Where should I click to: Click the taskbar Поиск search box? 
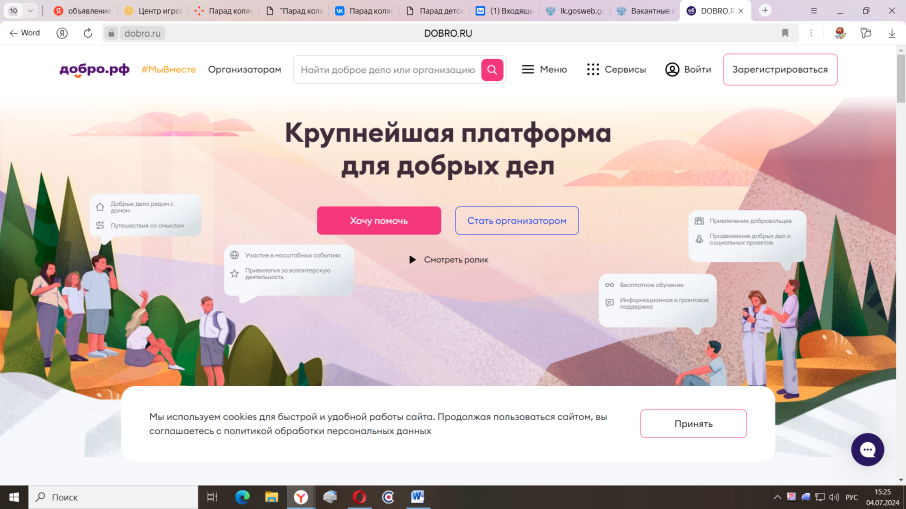click(x=113, y=497)
